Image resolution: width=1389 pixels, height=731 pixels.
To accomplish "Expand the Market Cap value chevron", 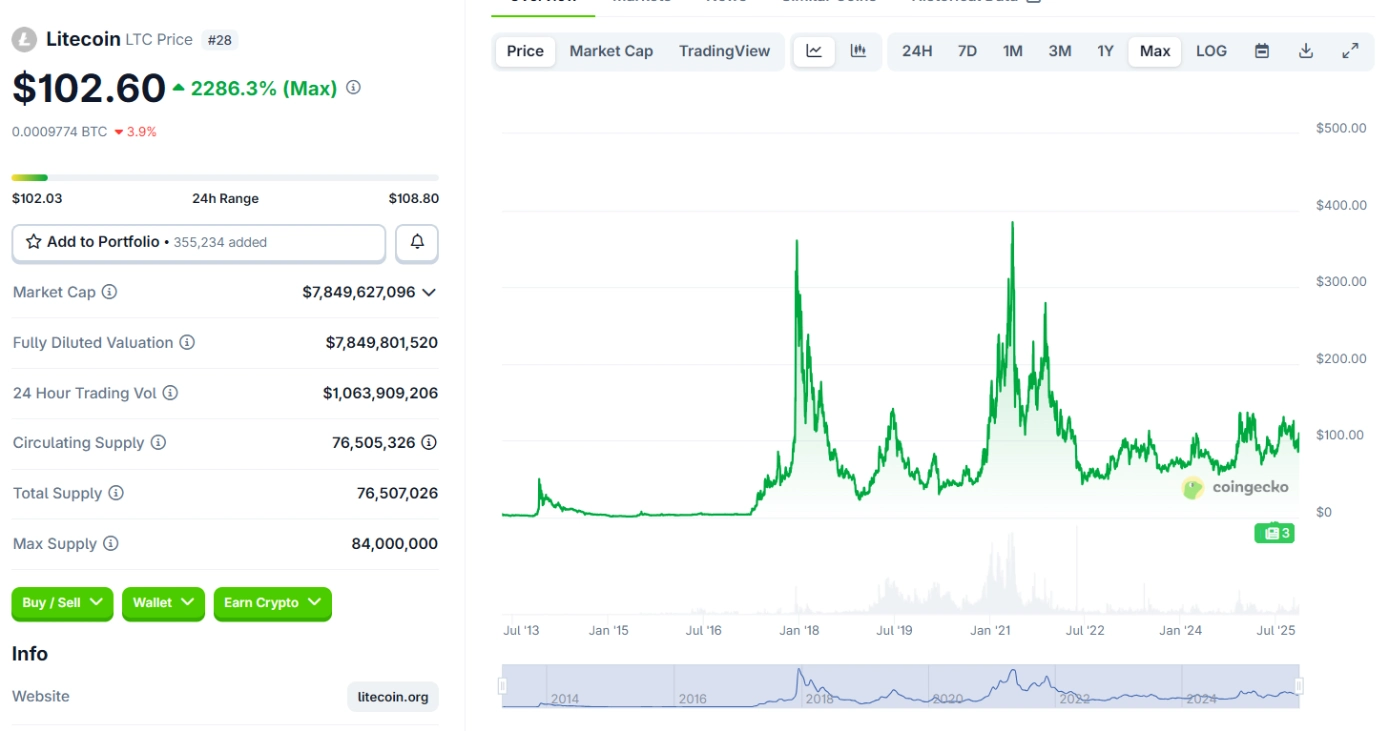I will (x=429, y=292).
